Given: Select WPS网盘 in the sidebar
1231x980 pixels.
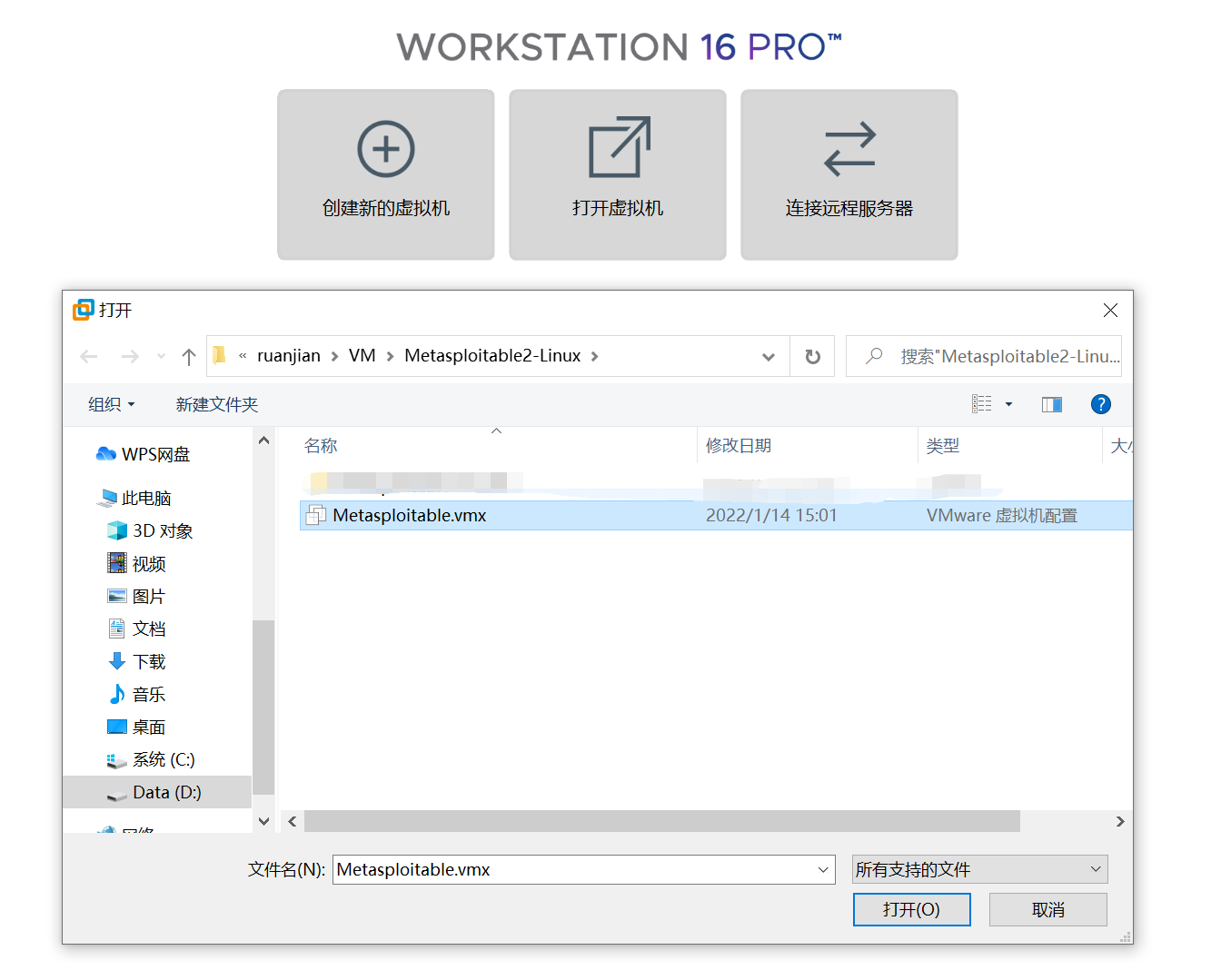Looking at the screenshot, I should pyautogui.click(x=144, y=454).
